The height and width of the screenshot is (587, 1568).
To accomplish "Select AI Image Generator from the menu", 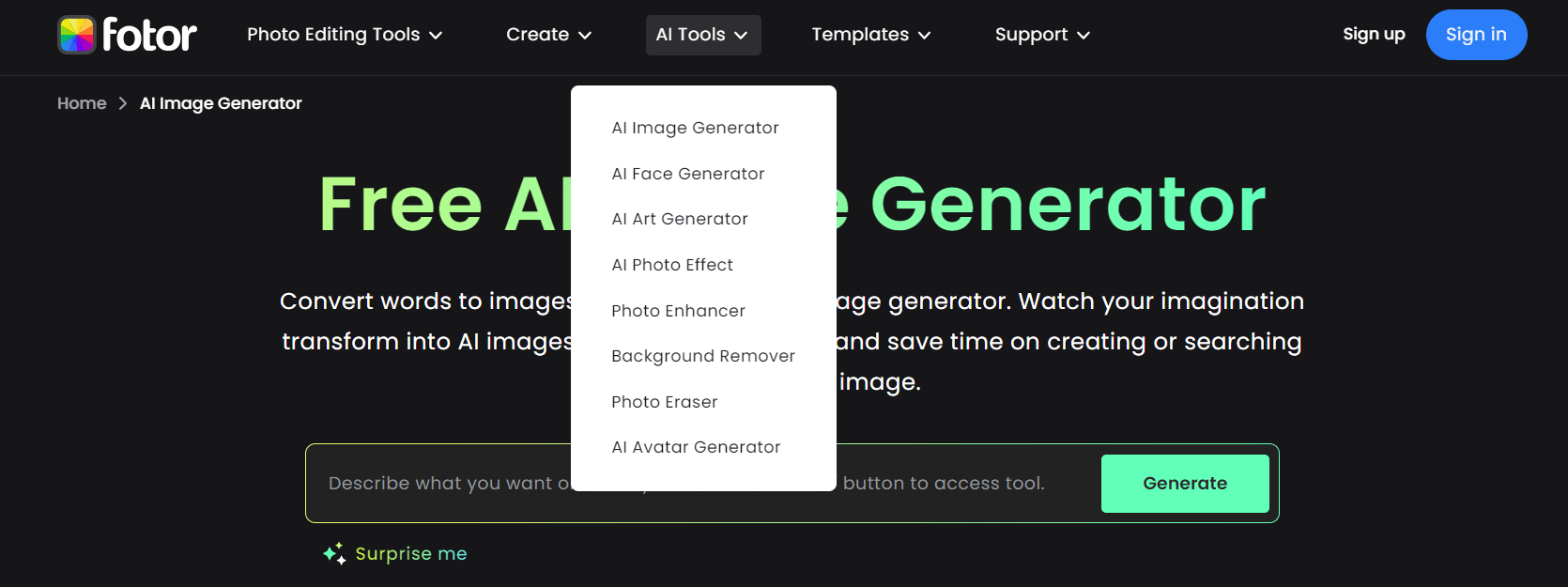I will click(695, 128).
